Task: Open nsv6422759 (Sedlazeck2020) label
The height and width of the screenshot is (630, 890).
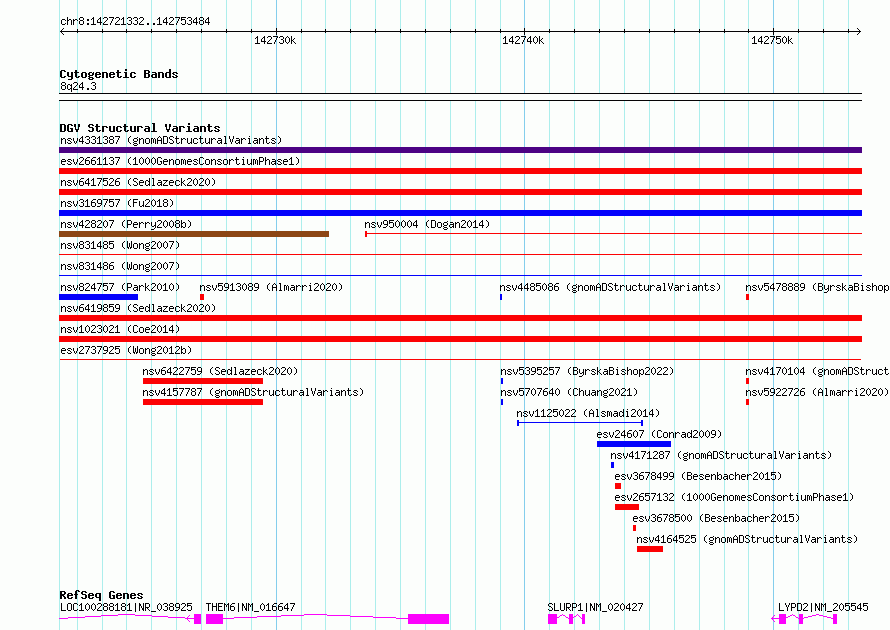Action: (x=220, y=371)
